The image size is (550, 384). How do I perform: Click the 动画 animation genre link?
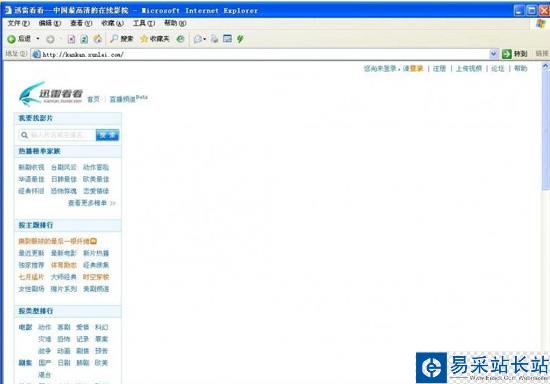(64, 351)
